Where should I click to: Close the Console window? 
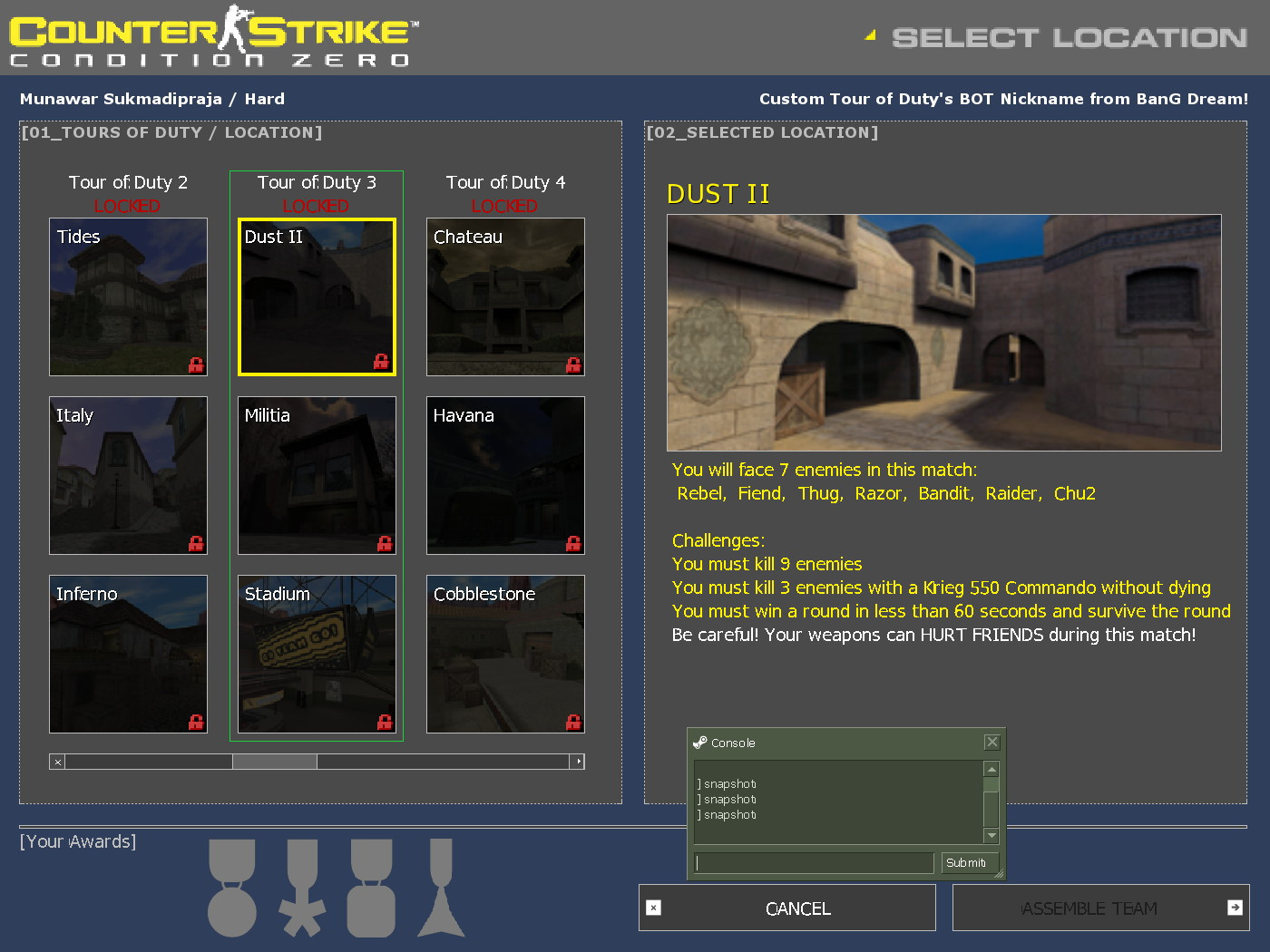point(992,742)
